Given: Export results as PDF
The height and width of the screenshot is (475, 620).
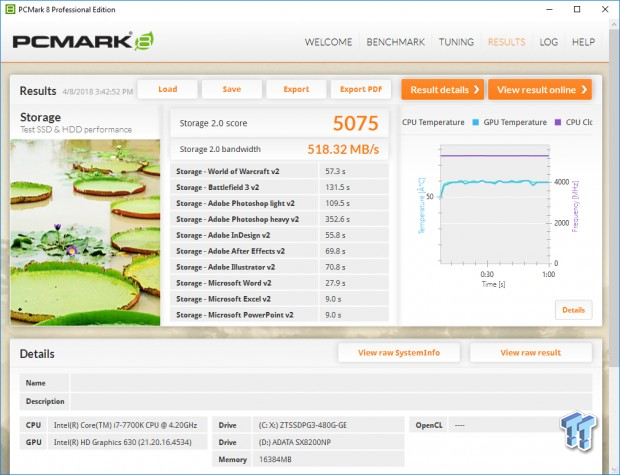Looking at the screenshot, I should pyautogui.click(x=360, y=89).
